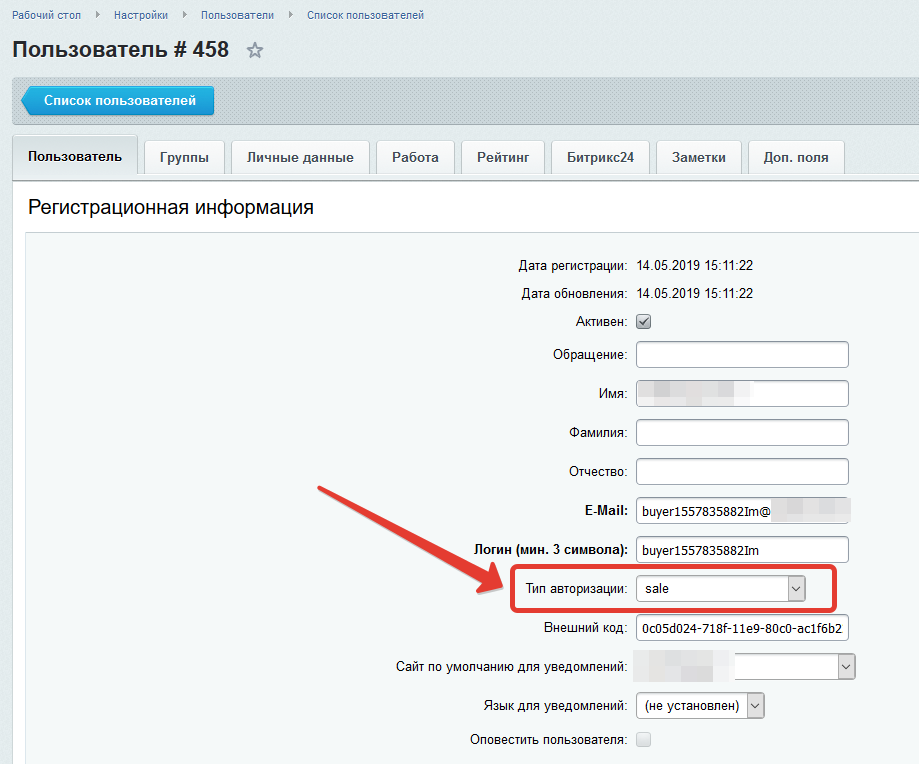Switch to the Работа tab
This screenshot has height=764, width=919.
click(x=415, y=157)
